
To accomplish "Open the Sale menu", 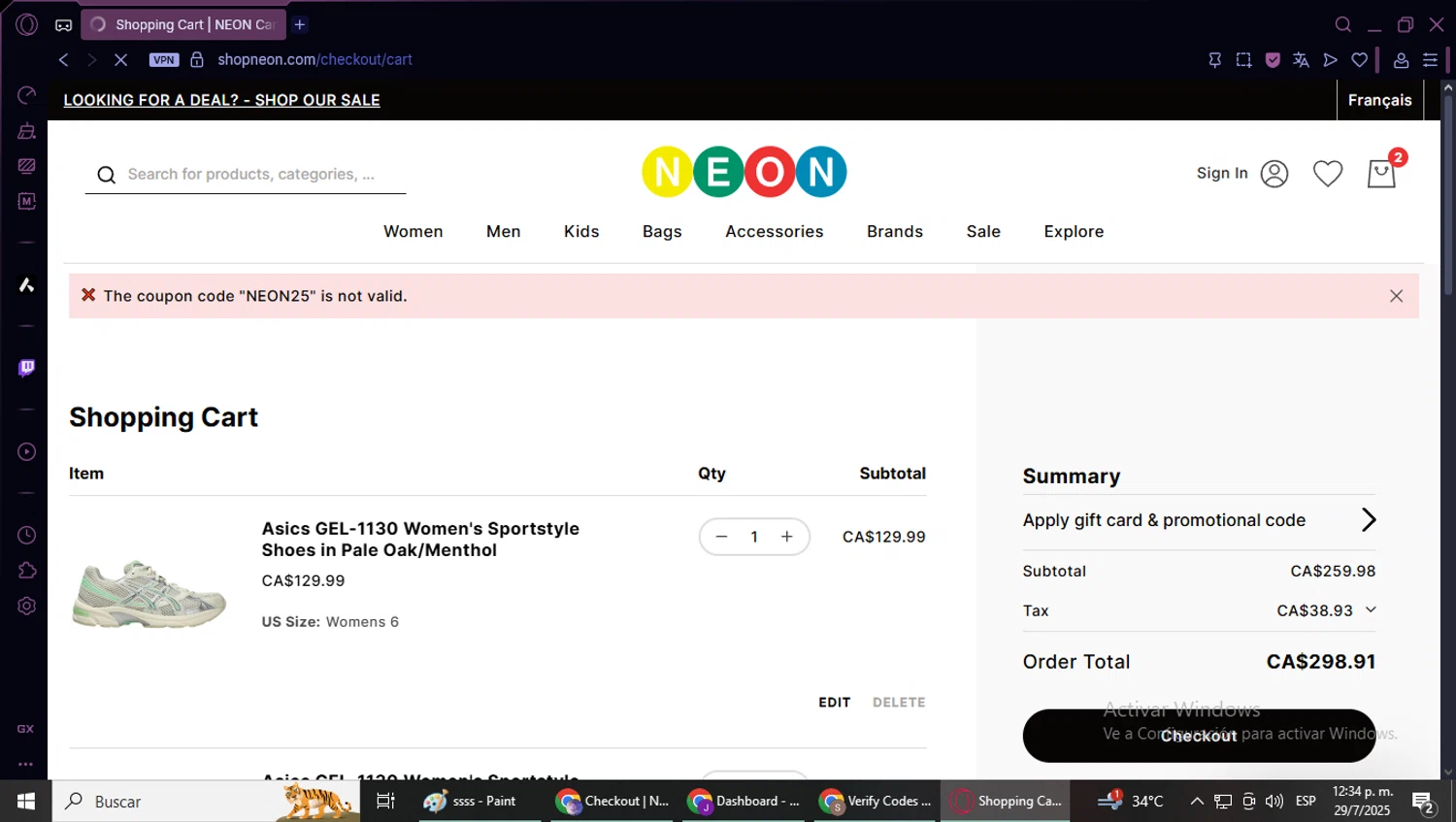I will point(983,231).
